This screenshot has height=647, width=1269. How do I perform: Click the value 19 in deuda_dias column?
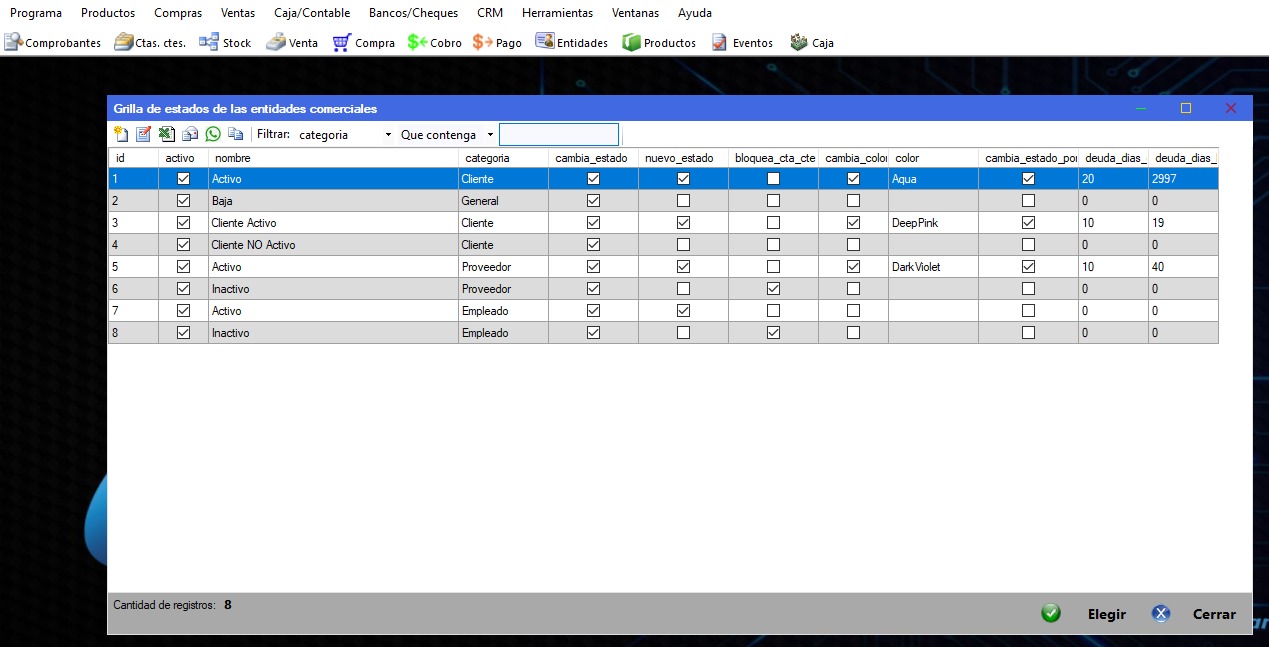point(1183,223)
